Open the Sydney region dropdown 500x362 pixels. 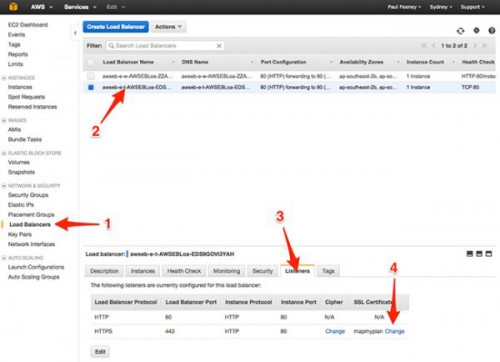[441, 7]
